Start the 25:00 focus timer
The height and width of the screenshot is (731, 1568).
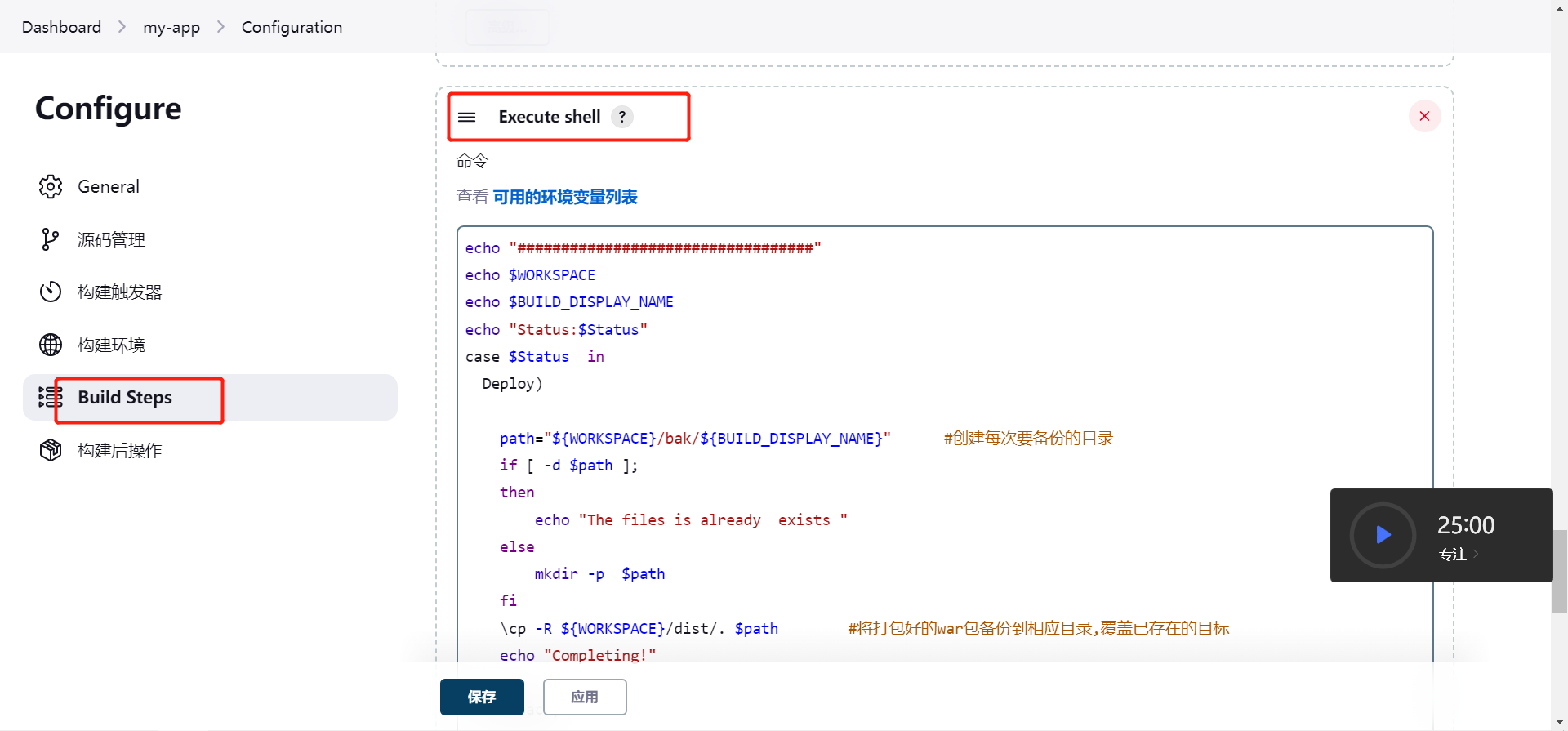click(1383, 535)
